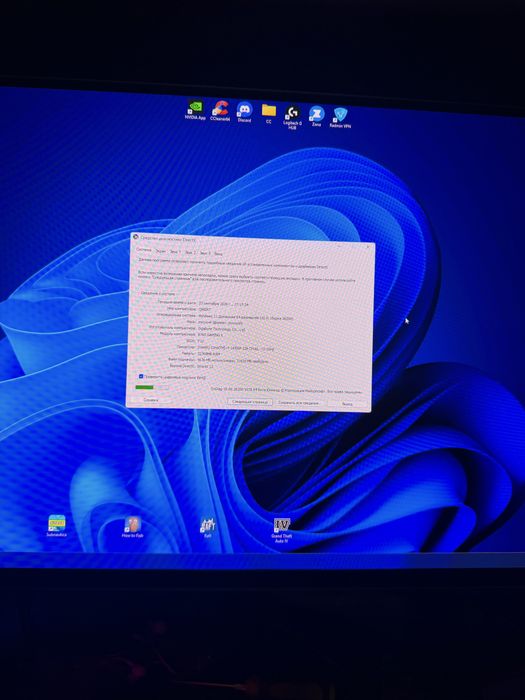Open the Звук 3 tab

[x=205, y=253]
